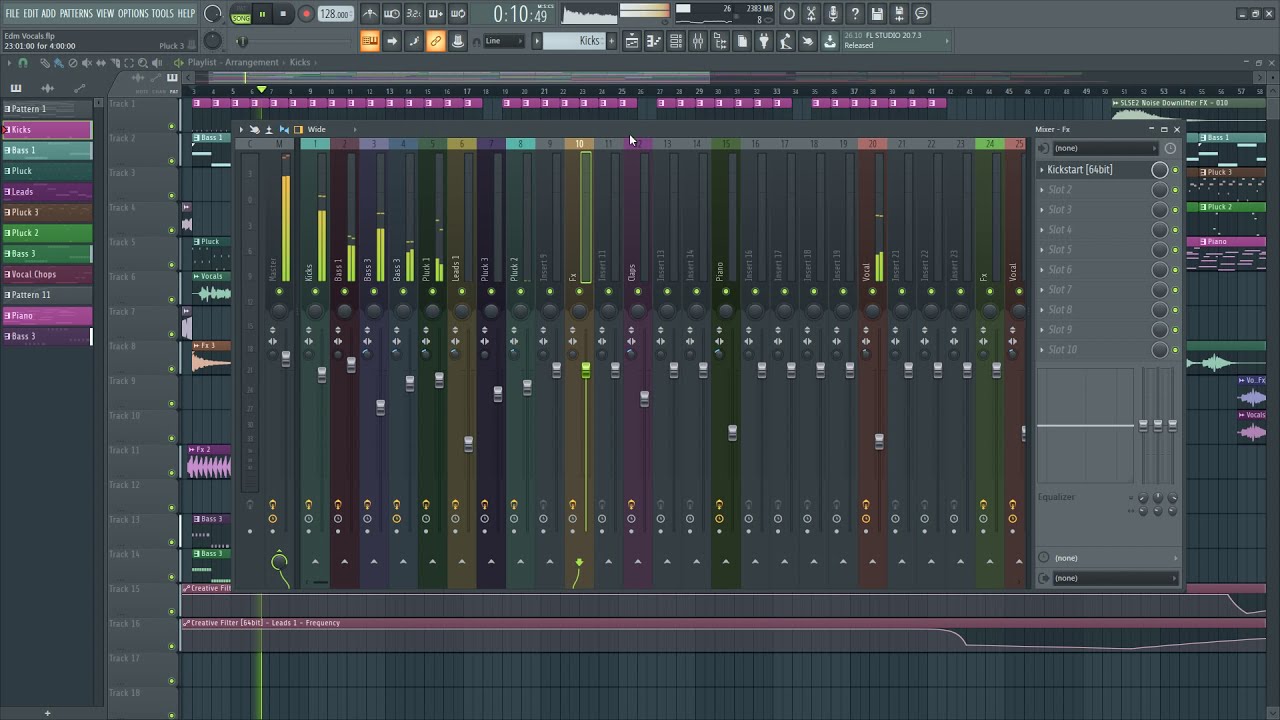Toggle wait for input to start playing

point(391,14)
